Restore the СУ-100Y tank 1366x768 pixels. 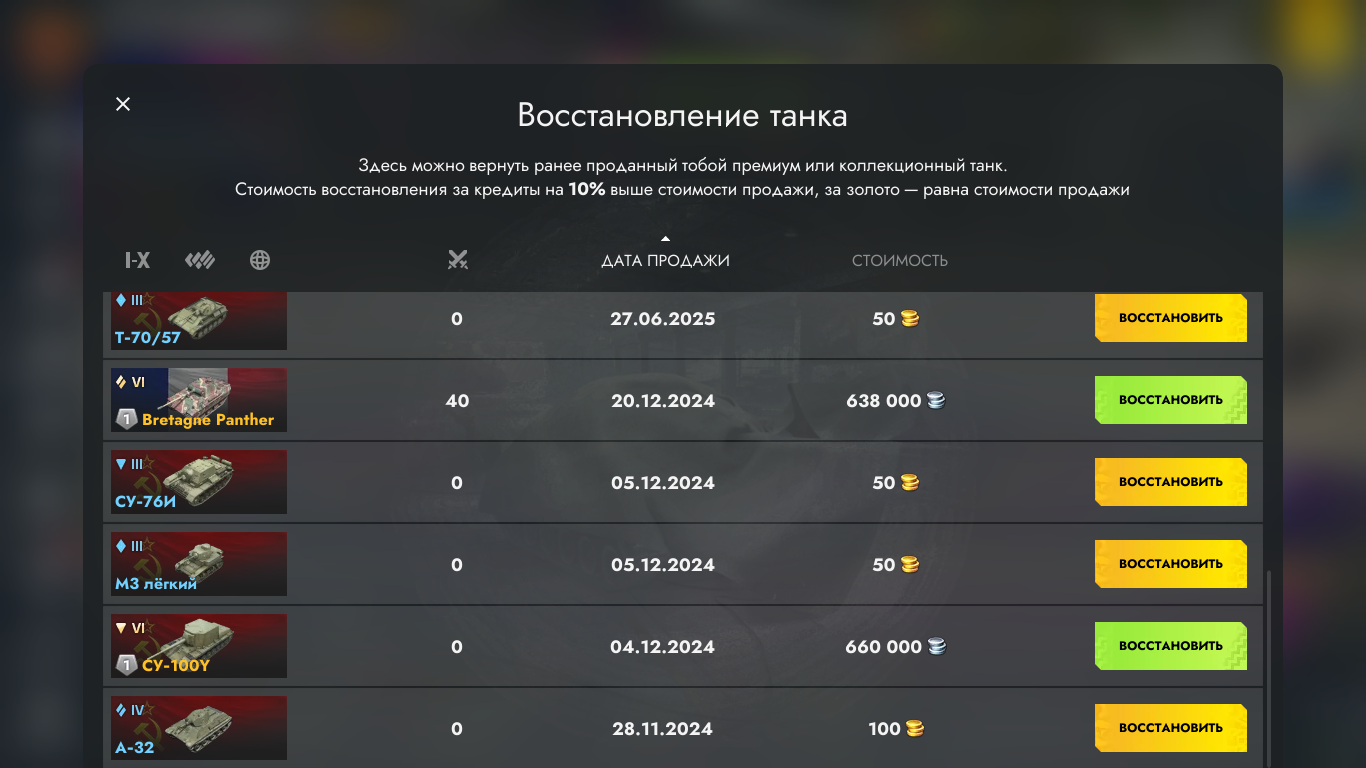pos(1170,646)
